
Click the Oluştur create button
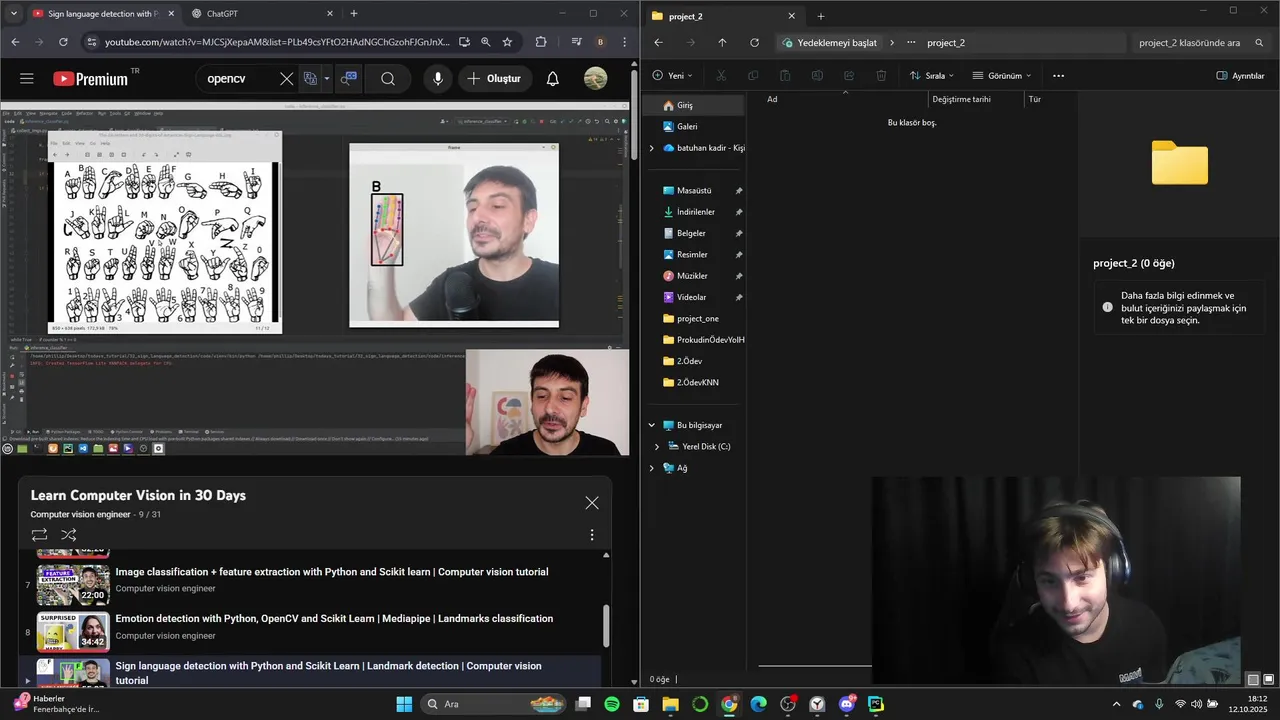(x=494, y=79)
